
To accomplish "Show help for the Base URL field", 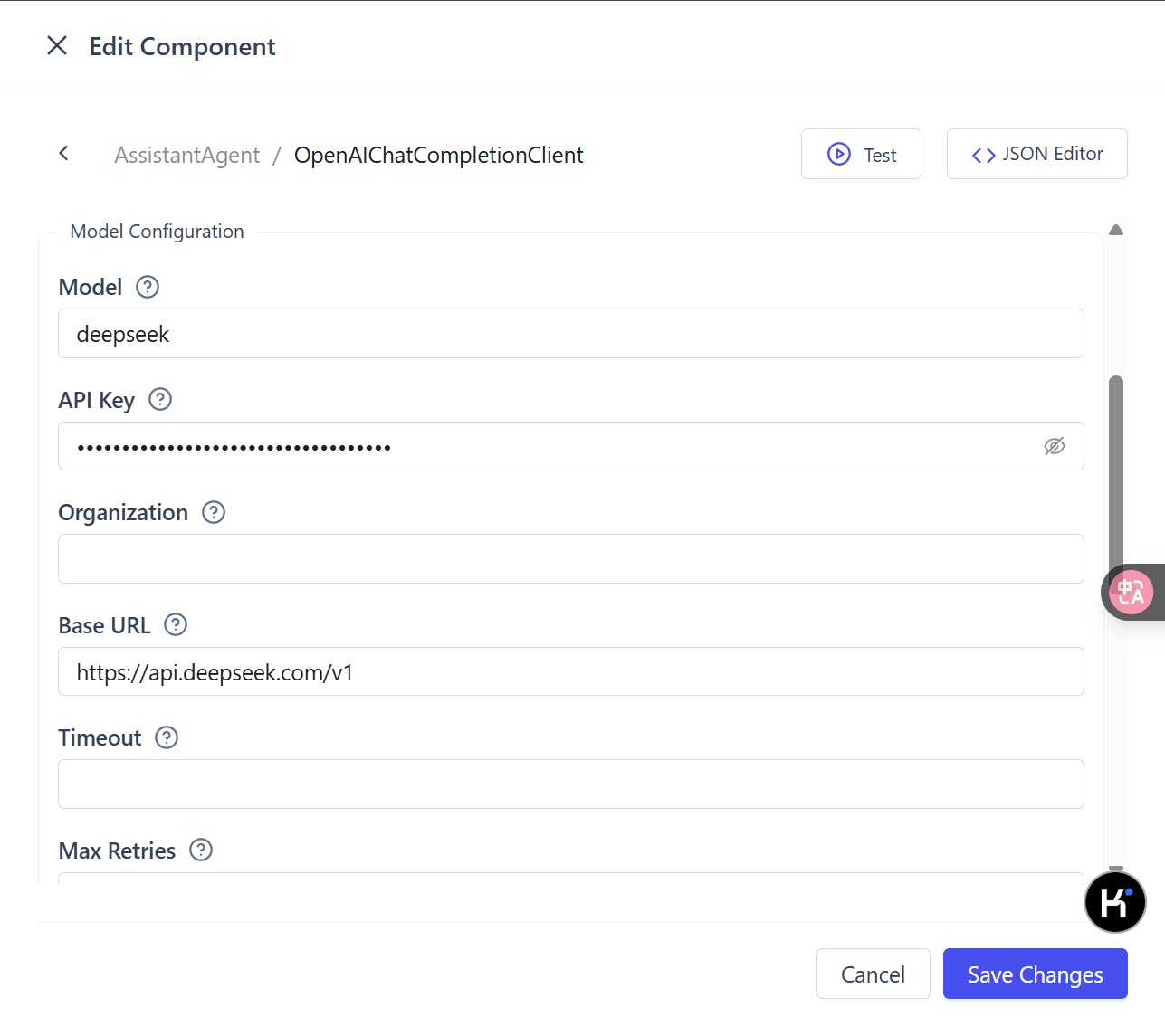I will coord(176,624).
